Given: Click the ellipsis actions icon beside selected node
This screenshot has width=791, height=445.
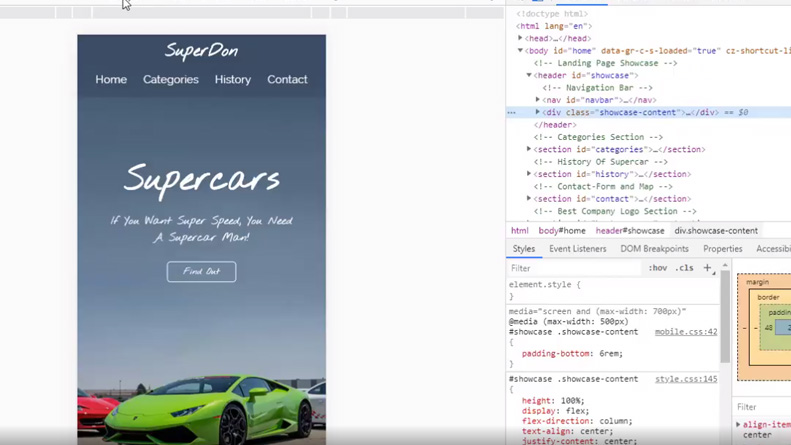Looking at the screenshot, I should click(x=512, y=113).
